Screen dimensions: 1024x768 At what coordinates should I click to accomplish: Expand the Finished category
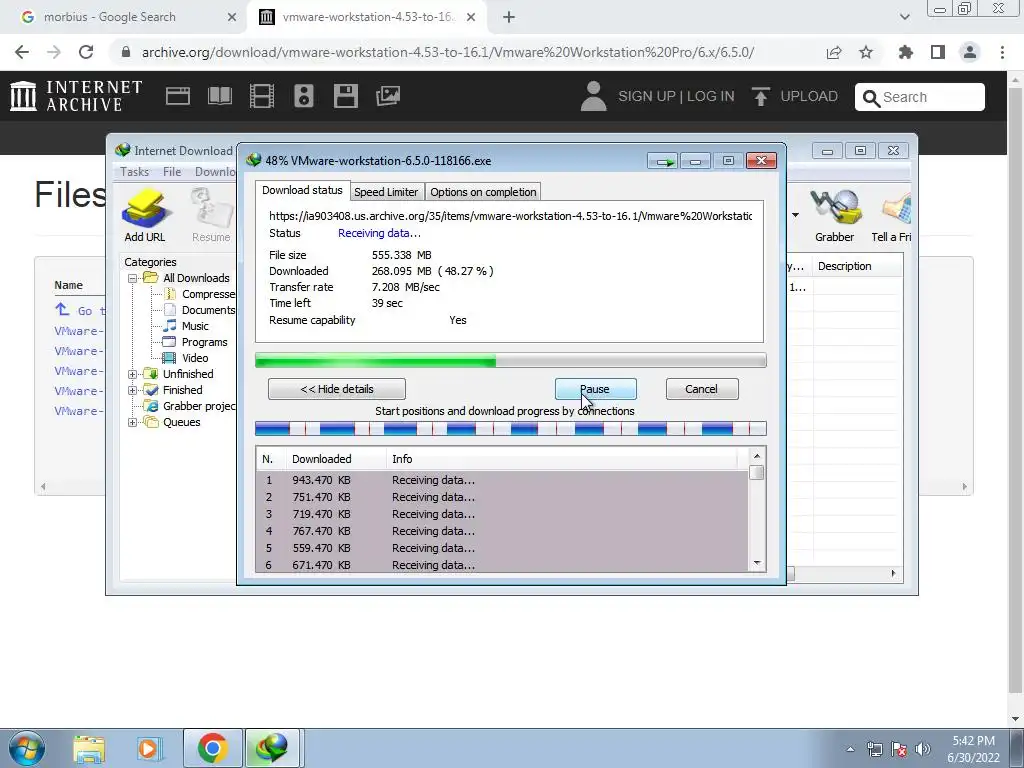pos(132,391)
